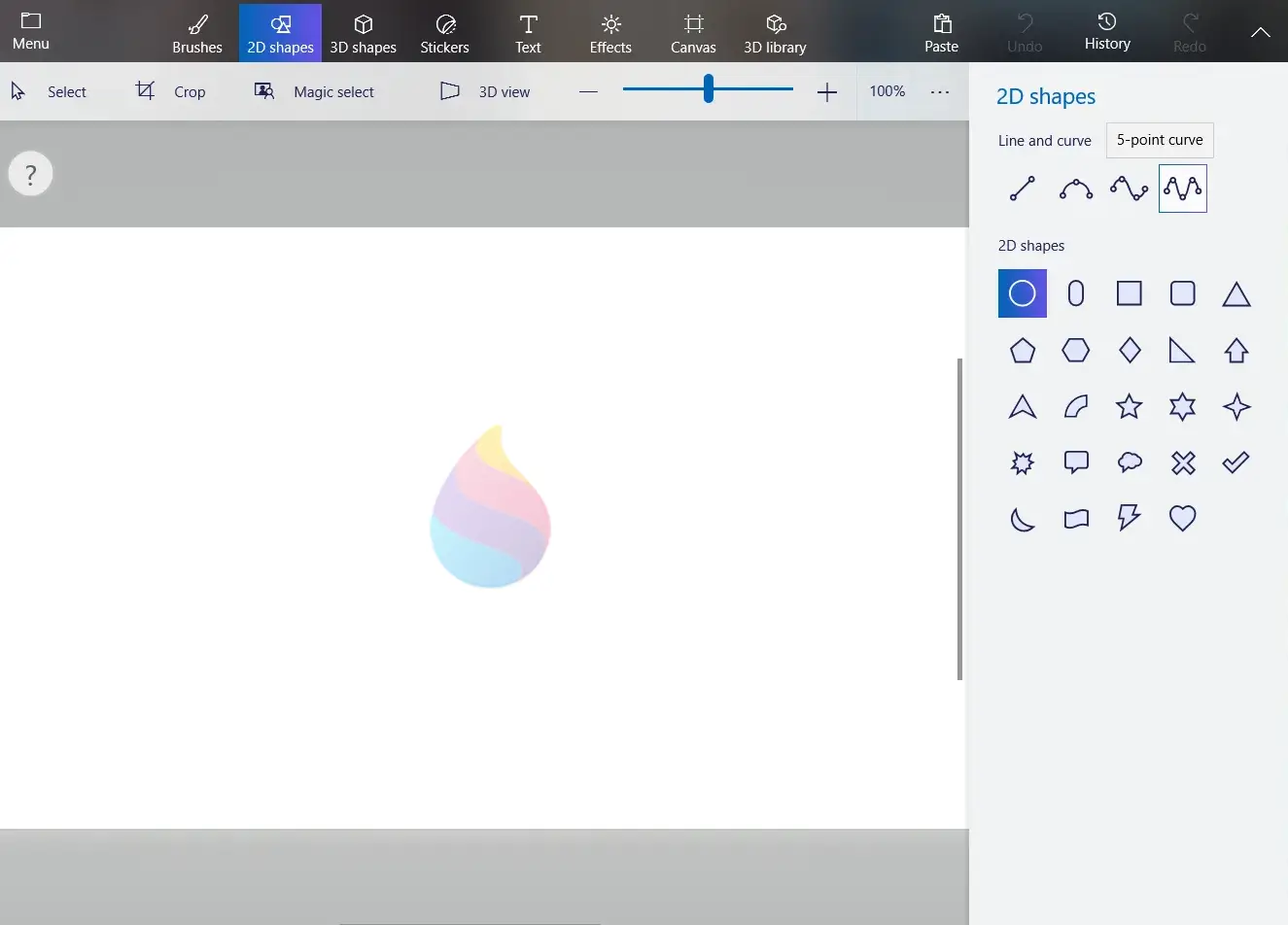Collapse the top toolbar using the chevron
This screenshot has width=1288, height=925.
tap(1260, 32)
